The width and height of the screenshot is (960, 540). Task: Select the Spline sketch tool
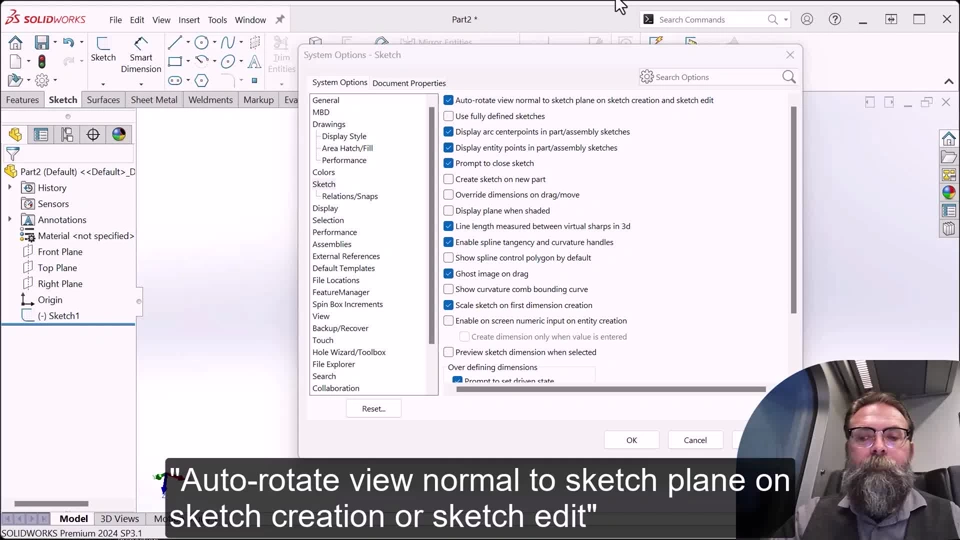227,42
